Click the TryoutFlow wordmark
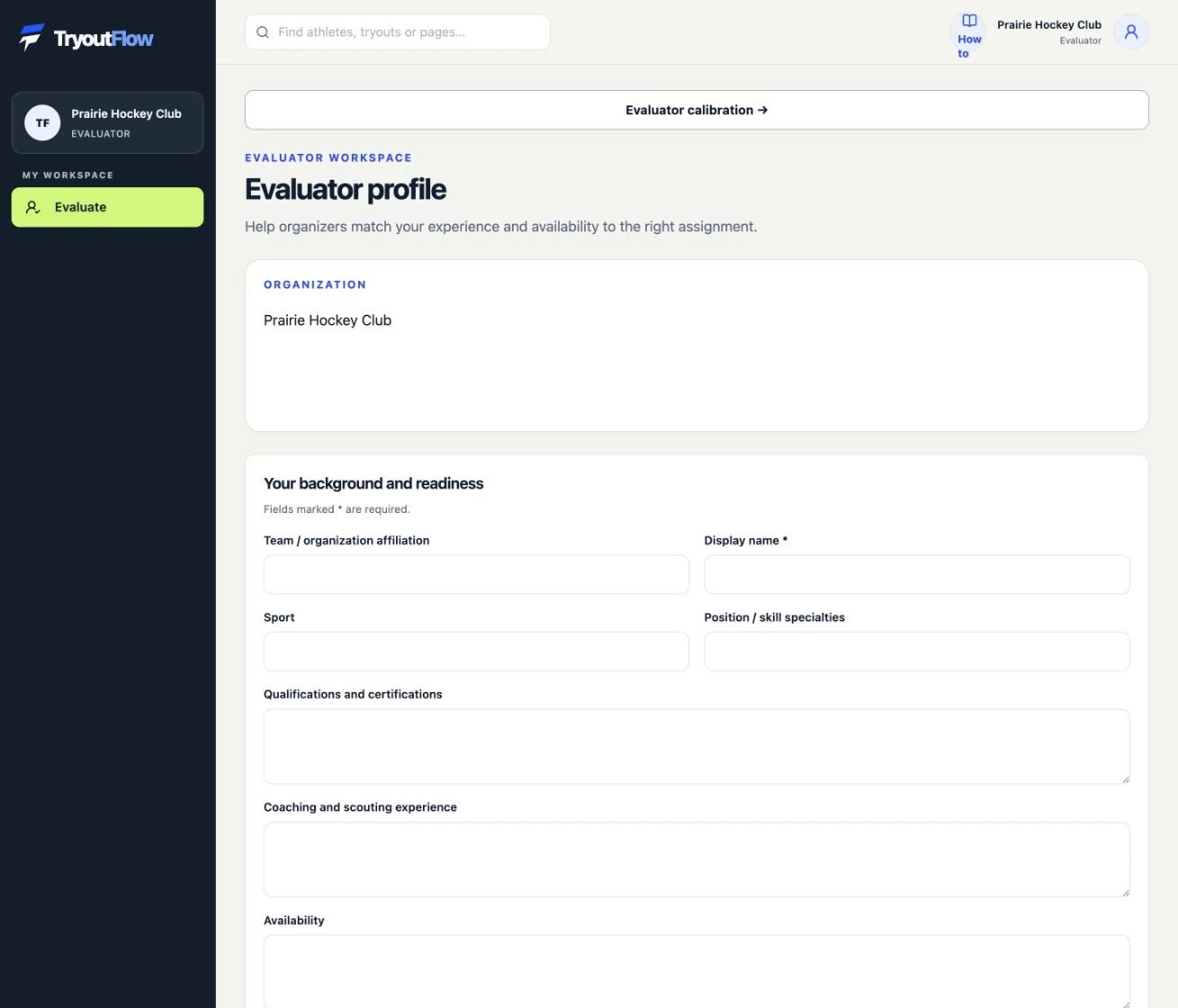The width and height of the screenshot is (1178, 1008). pyautogui.click(x=103, y=39)
